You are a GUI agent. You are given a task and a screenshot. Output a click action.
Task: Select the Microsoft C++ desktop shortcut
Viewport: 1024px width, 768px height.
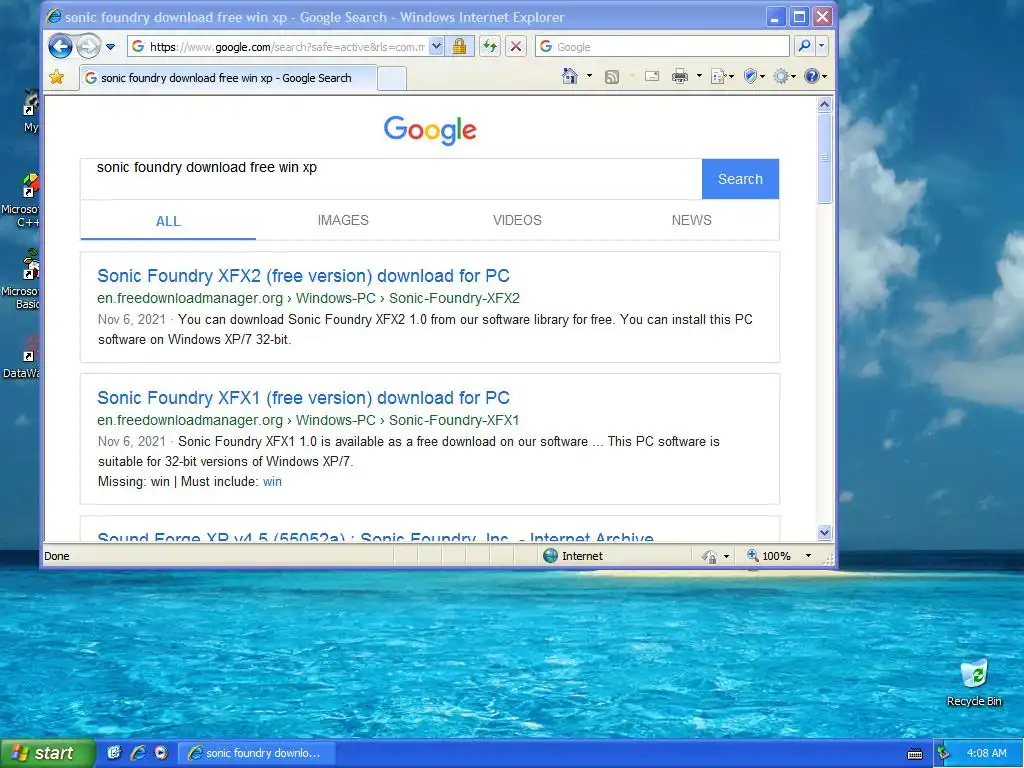coord(23,200)
